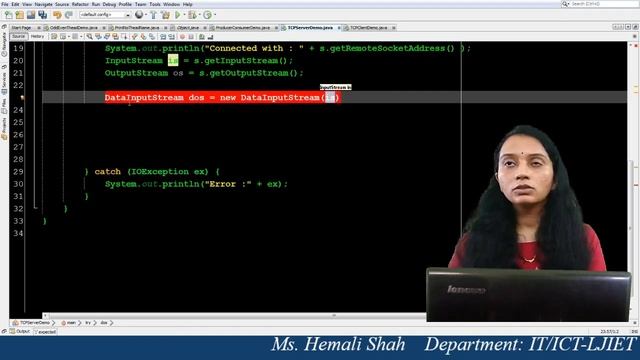Open the Debug Project dropdown arrow
Screen dimensions: 640x360
(200, 15)
